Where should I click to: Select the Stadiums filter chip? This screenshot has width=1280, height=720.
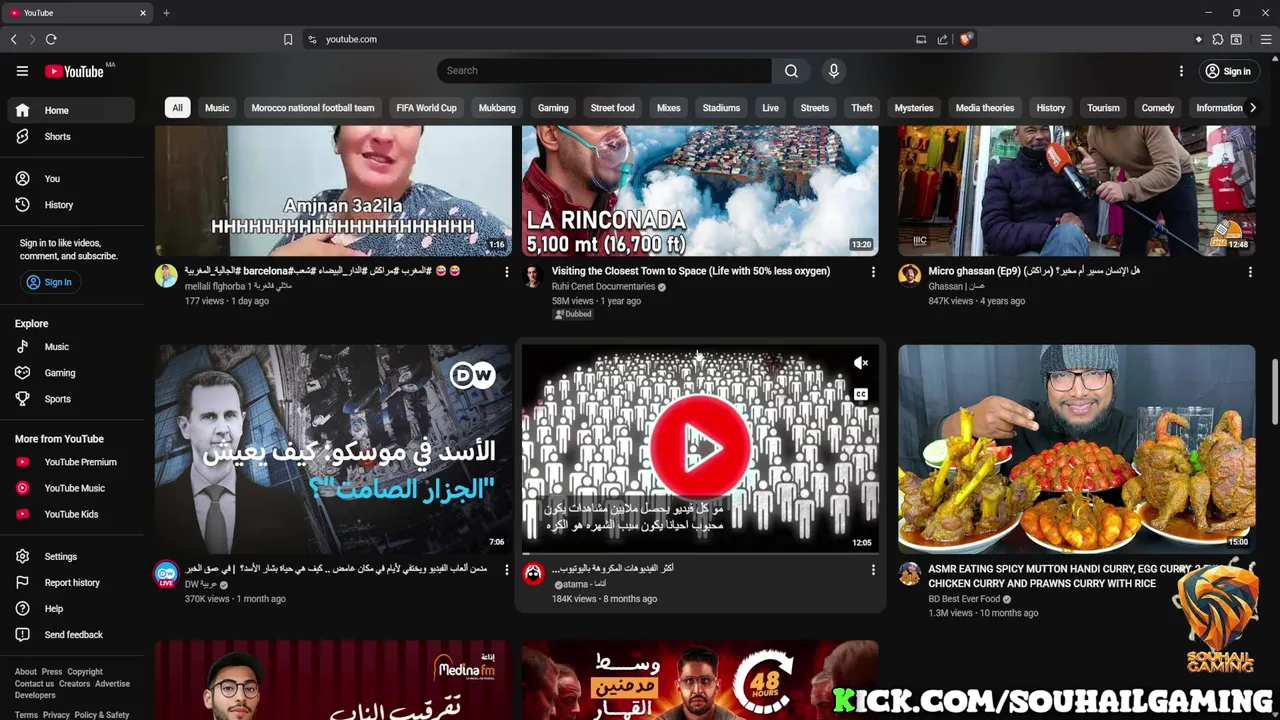[x=721, y=108]
